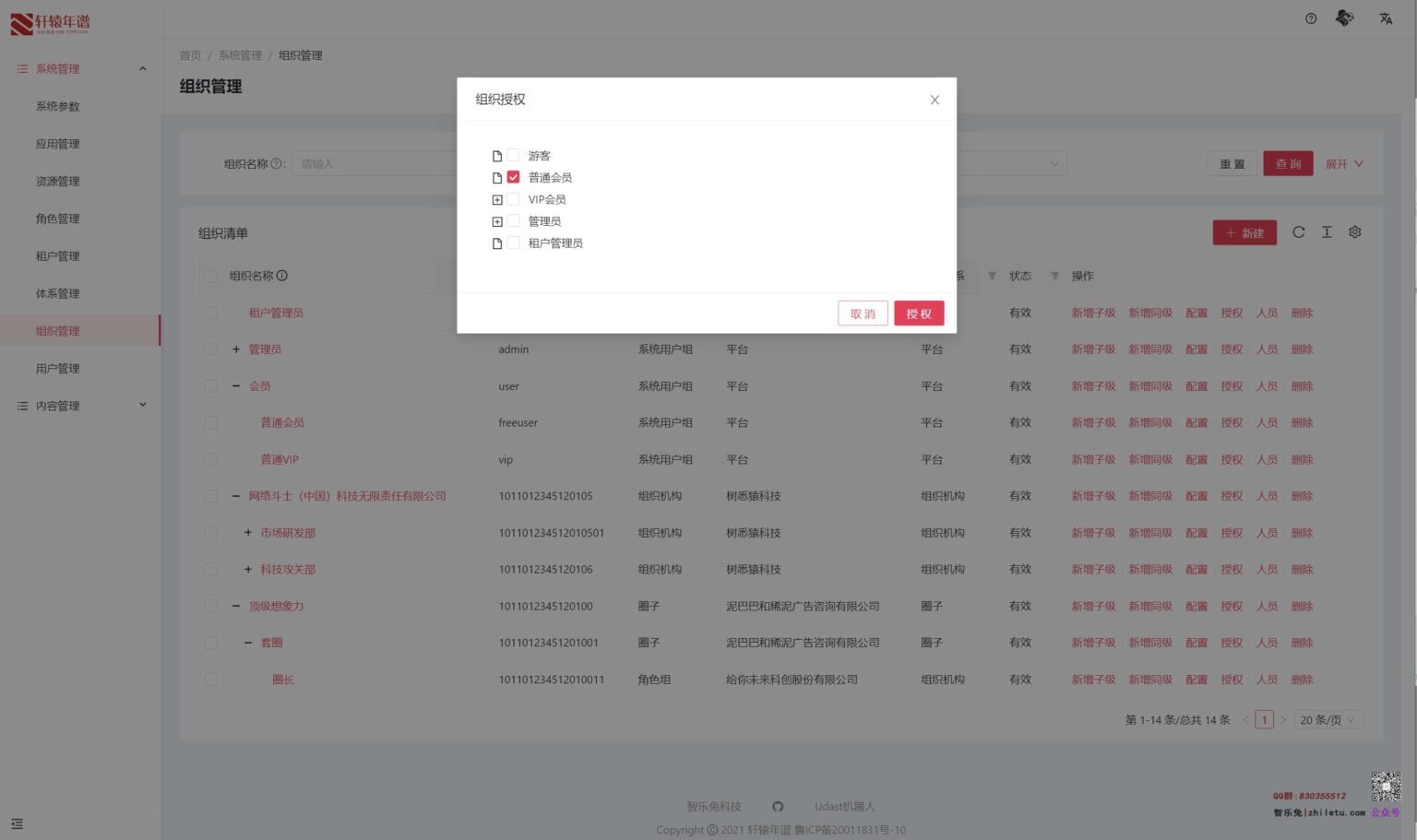This screenshot has width=1417, height=840.
Task: Expand the 管理员 table row
Action: coord(236,349)
